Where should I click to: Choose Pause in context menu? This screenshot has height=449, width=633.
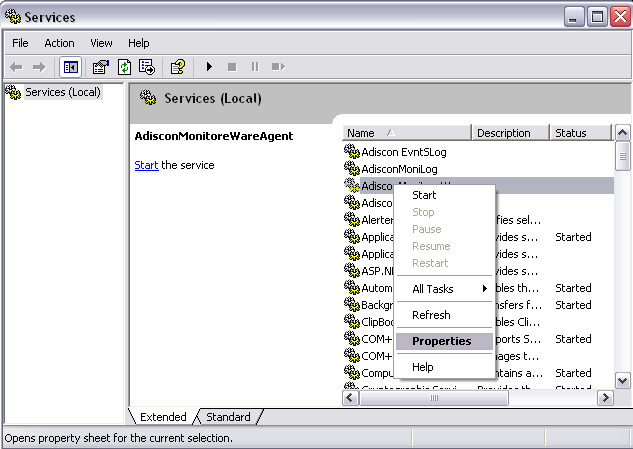click(x=444, y=229)
